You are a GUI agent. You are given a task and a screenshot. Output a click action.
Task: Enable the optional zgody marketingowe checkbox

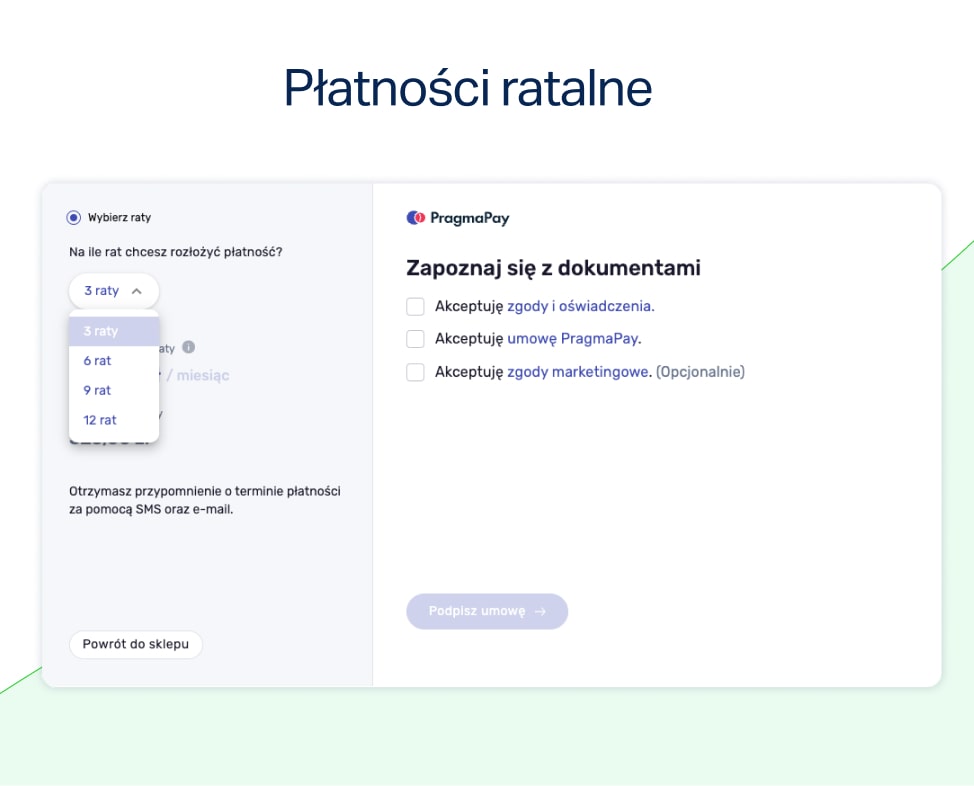pos(415,372)
